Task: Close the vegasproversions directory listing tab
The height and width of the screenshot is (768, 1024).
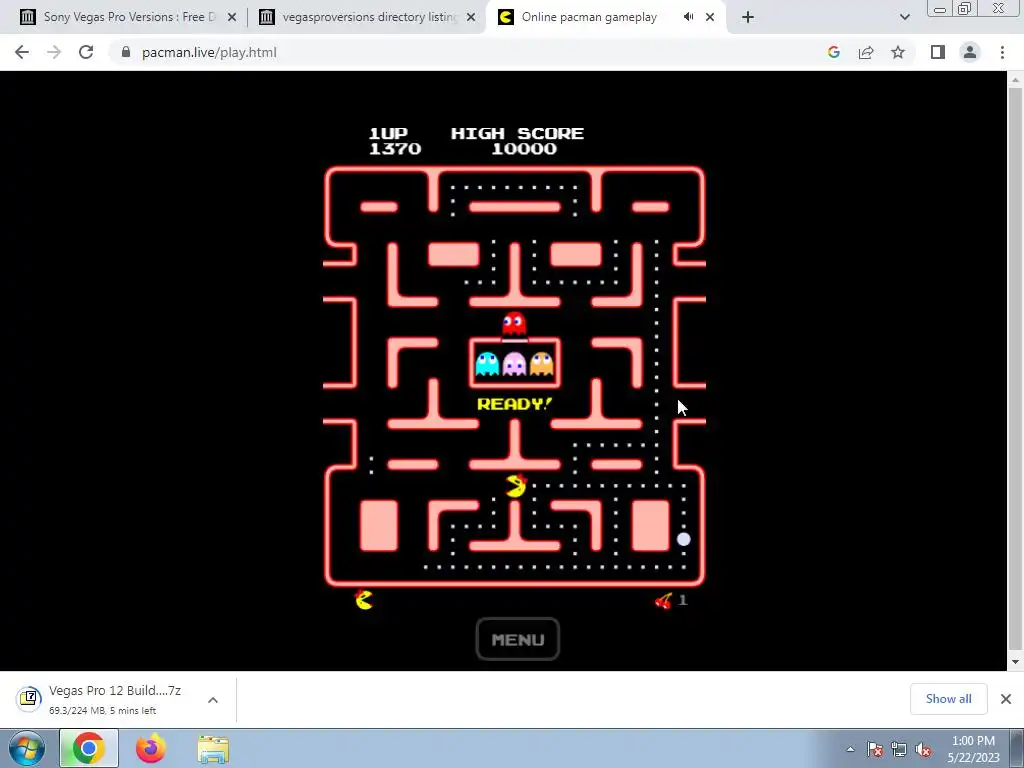Action: 471,17
